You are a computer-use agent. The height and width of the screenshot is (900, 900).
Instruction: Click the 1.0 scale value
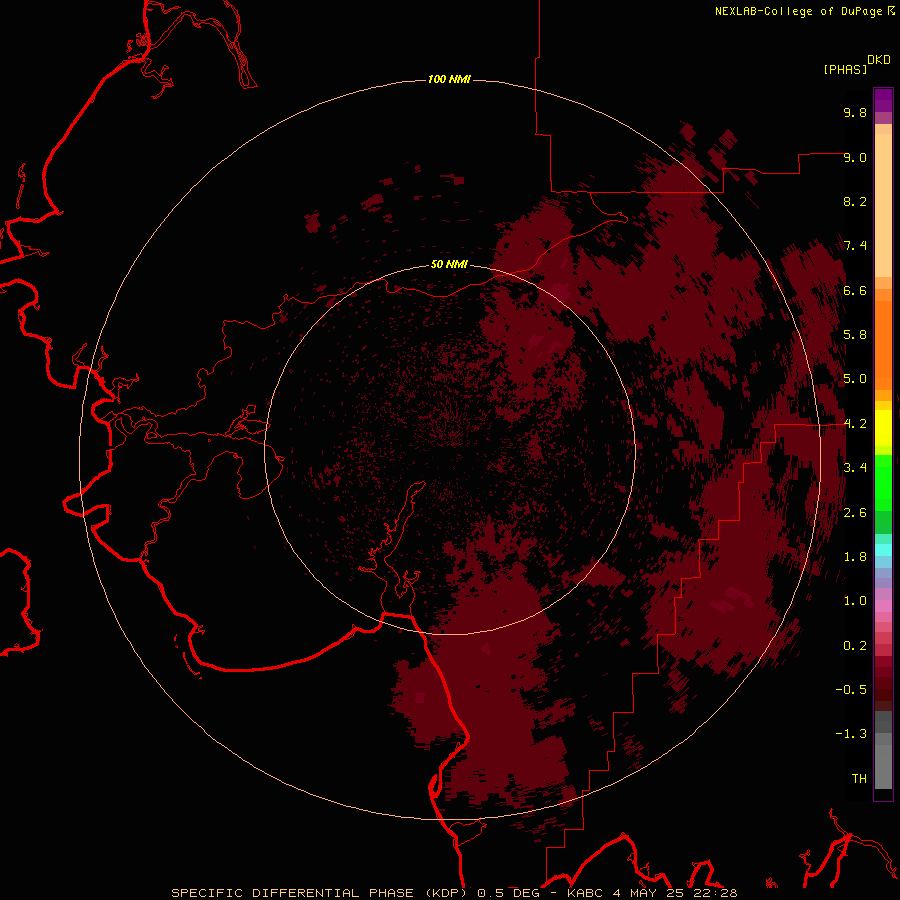855,601
